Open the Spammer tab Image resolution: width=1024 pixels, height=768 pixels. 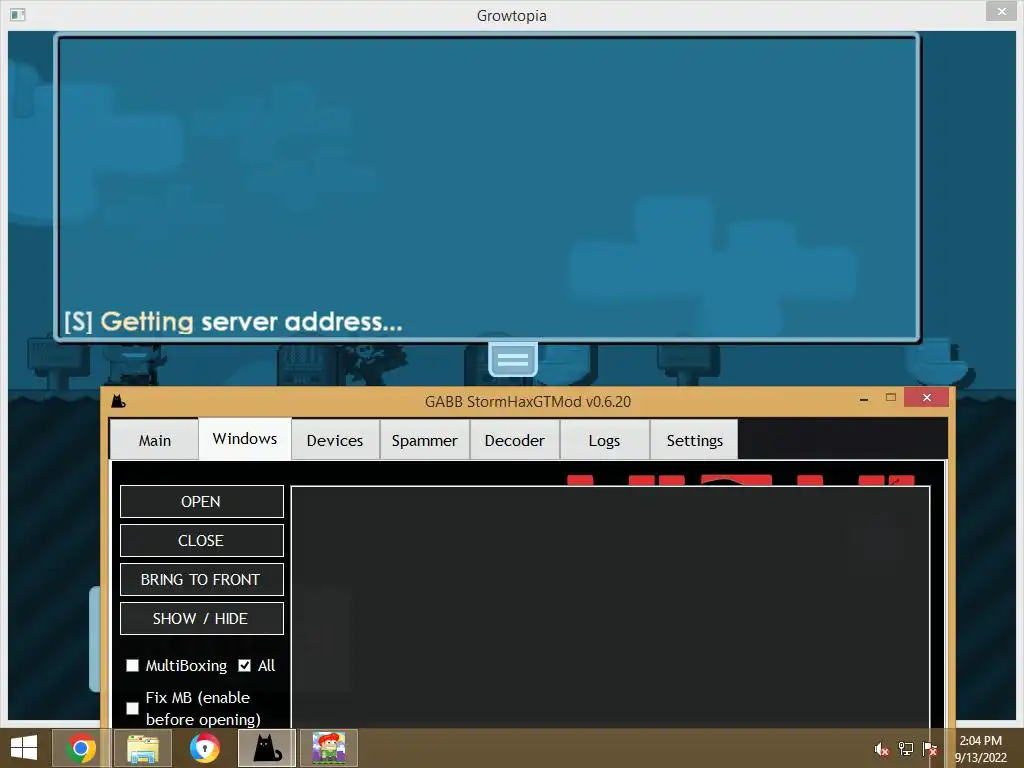[424, 440]
